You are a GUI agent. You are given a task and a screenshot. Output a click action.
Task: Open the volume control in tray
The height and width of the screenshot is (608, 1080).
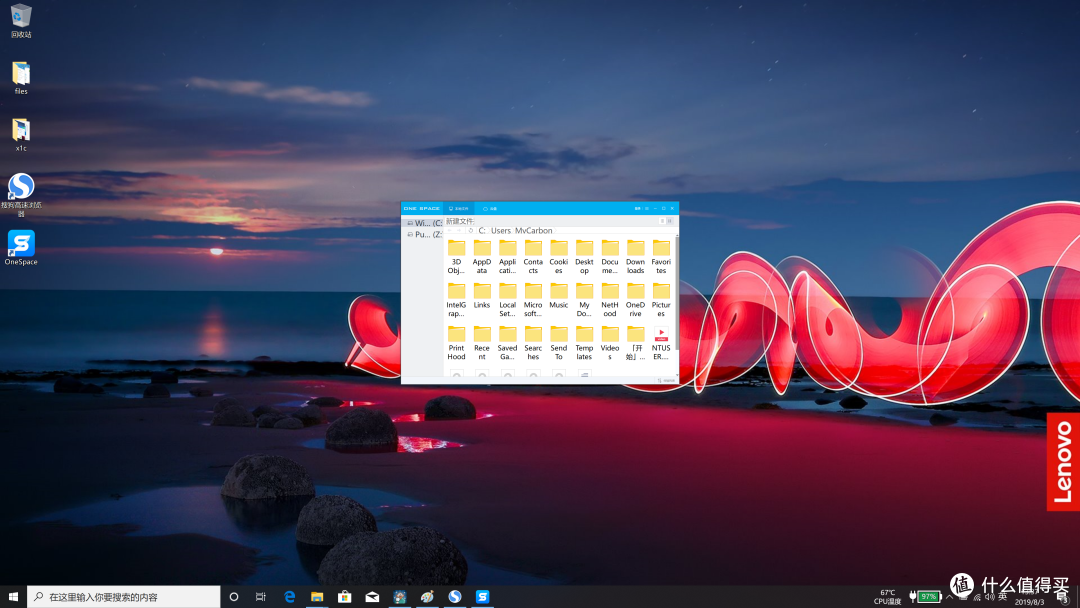click(990, 597)
